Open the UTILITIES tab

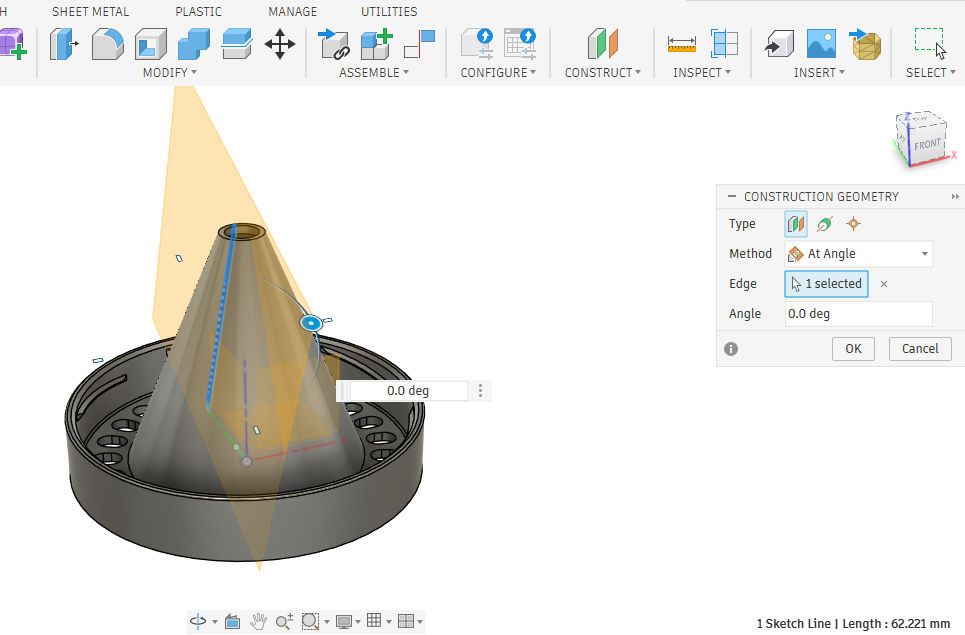tap(389, 12)
